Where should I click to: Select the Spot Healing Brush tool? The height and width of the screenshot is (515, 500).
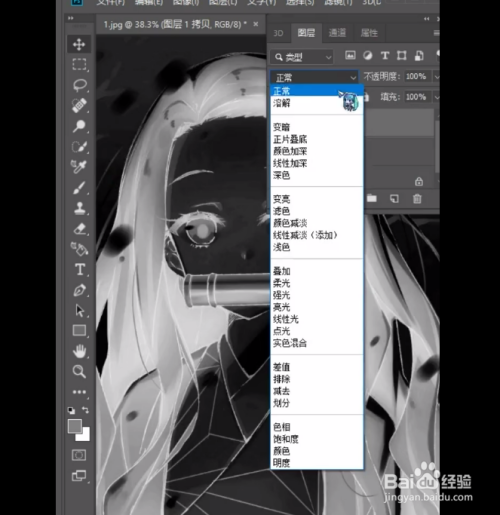[79, 105]
